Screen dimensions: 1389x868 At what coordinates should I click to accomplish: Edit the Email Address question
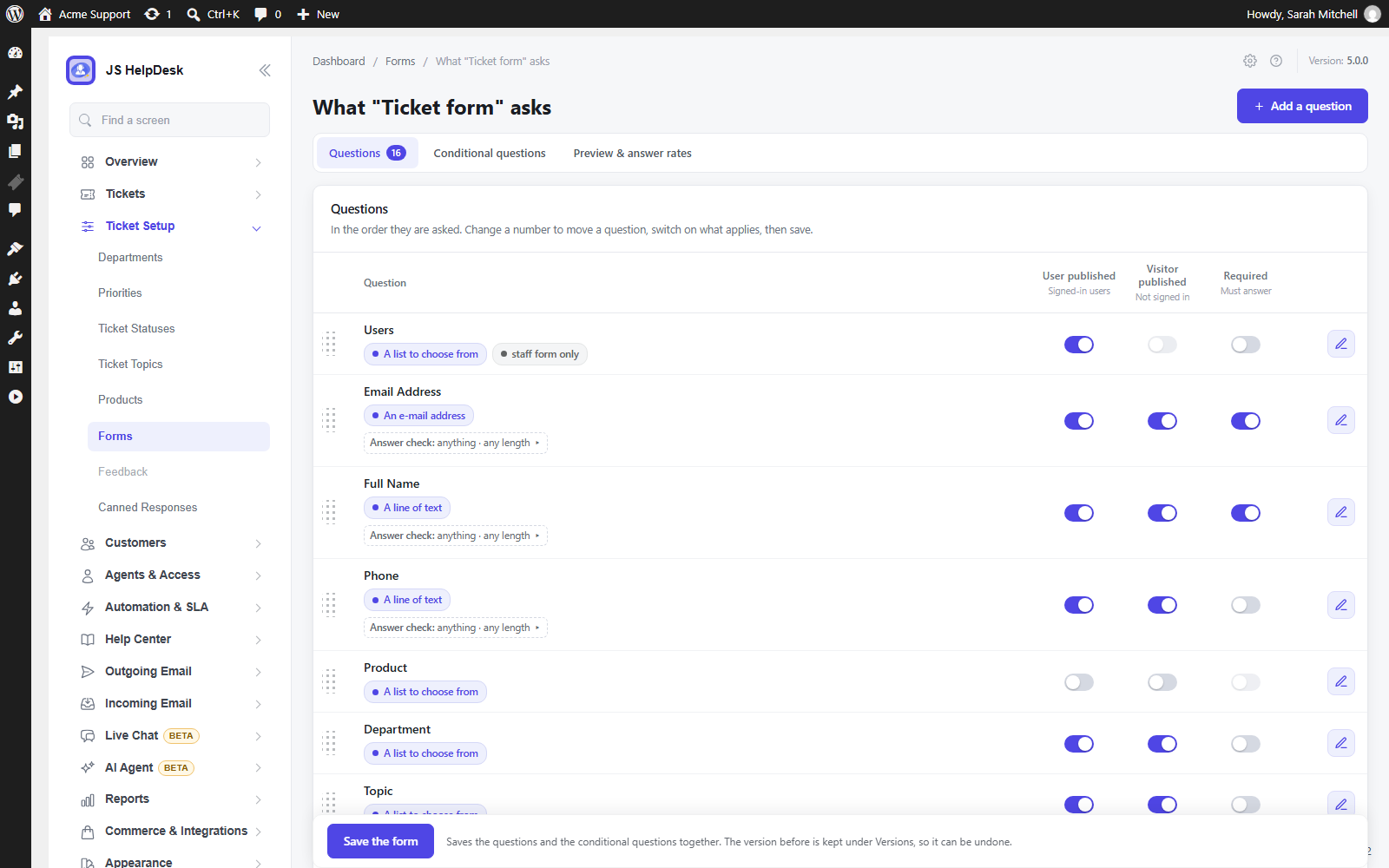[x=1341, y=420]
